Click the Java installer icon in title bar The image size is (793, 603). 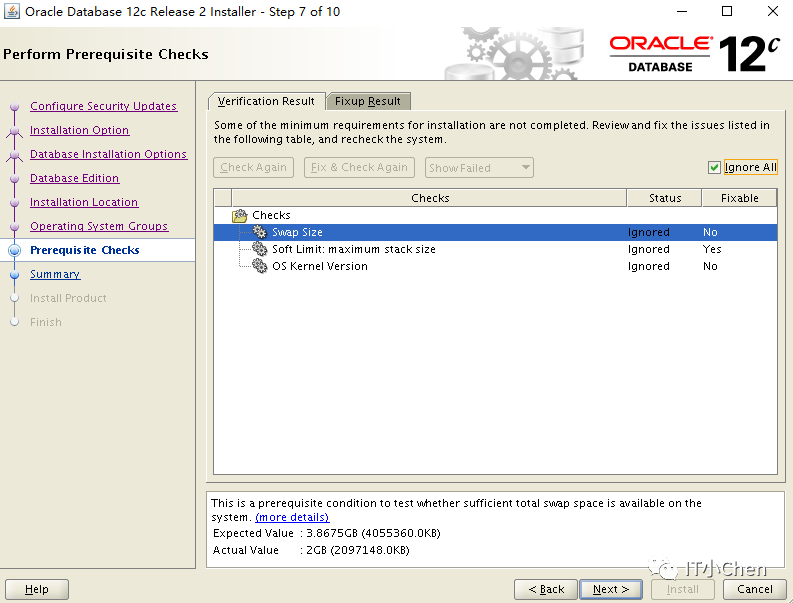pos(12,11)
